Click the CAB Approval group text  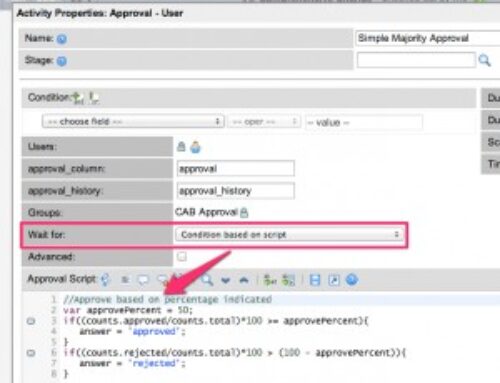point(206,212)
